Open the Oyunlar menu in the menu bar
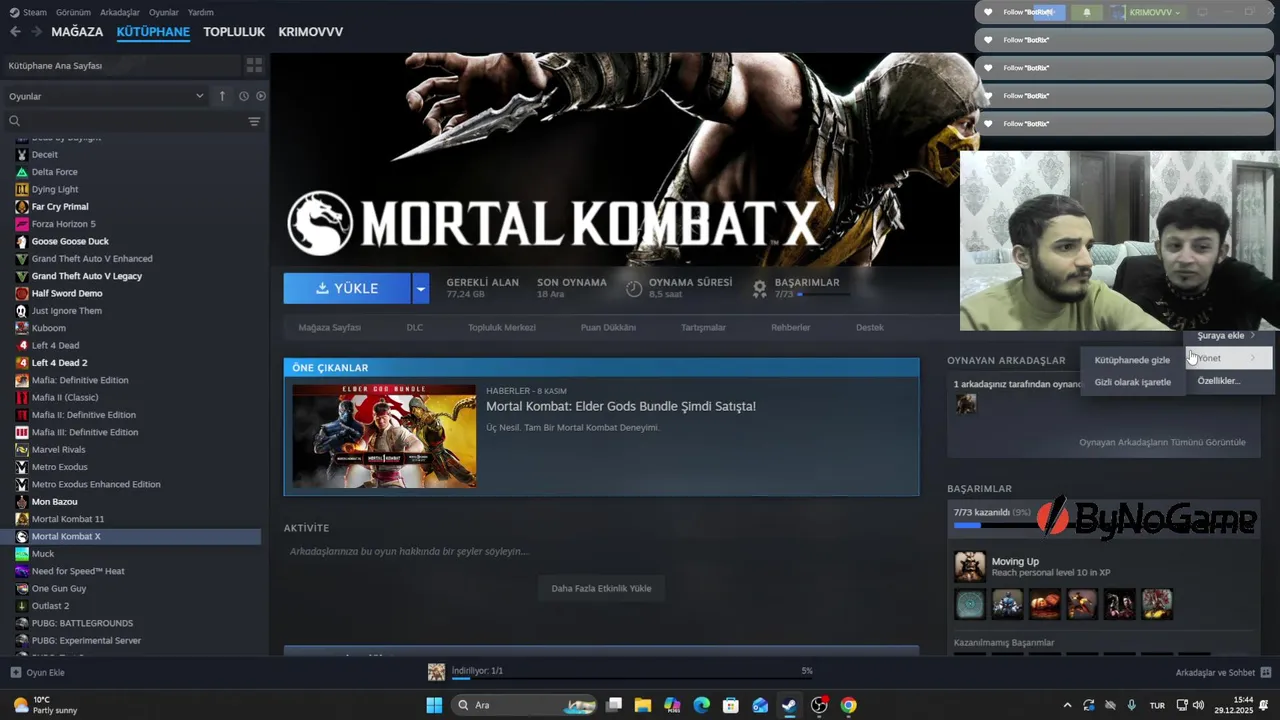The image size is (1280, 720). [x=164, y=12]
